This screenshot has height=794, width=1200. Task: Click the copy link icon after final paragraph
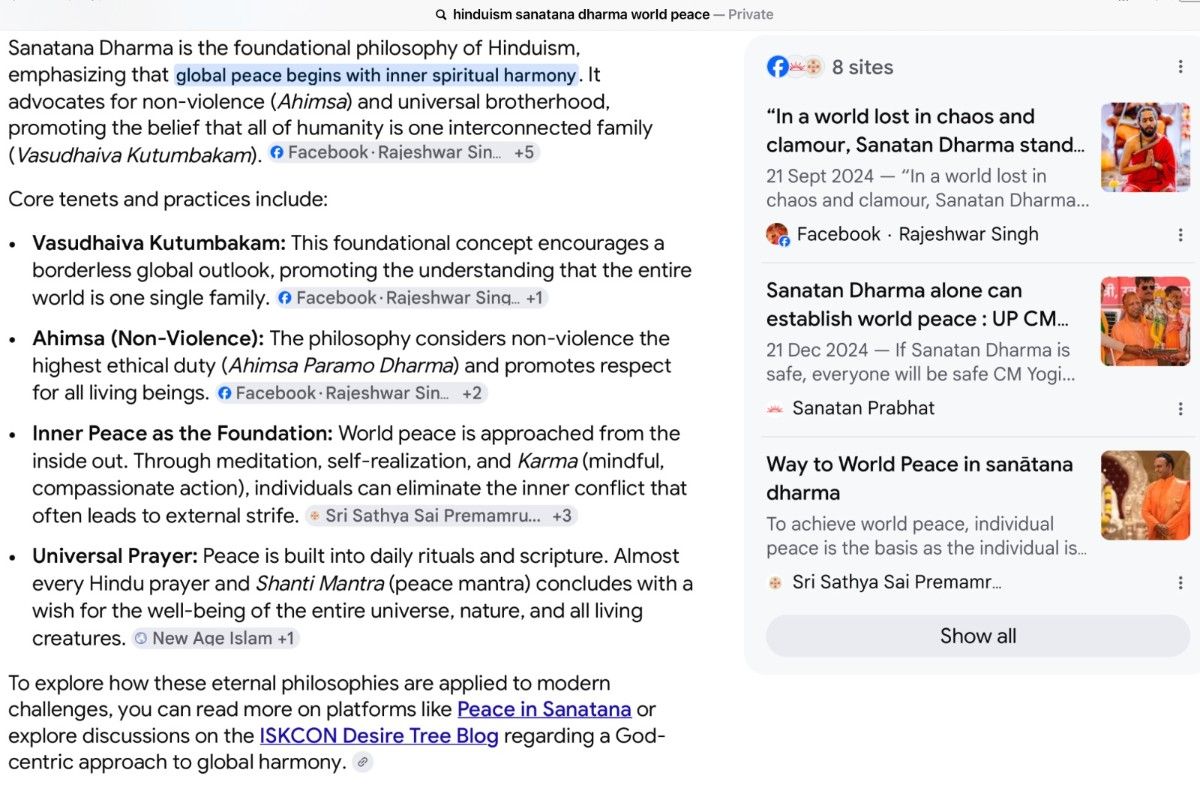[363, 762]
